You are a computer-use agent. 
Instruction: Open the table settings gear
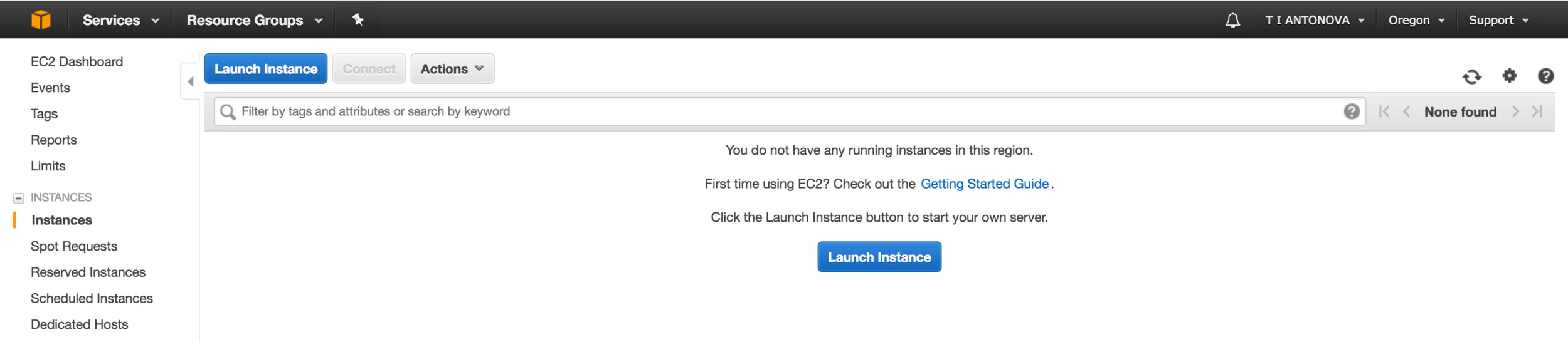click(1510, 76)
